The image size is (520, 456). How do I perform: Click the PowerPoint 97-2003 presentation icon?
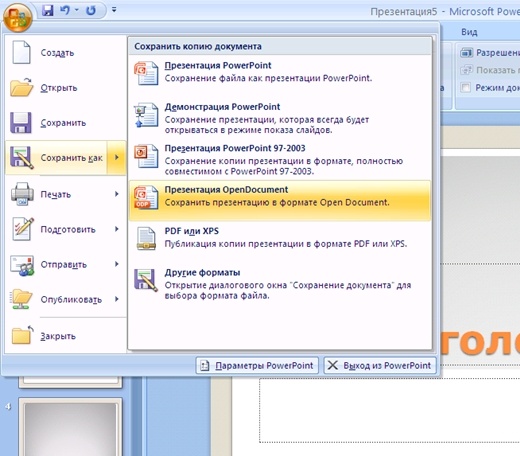tap(146, 156)
